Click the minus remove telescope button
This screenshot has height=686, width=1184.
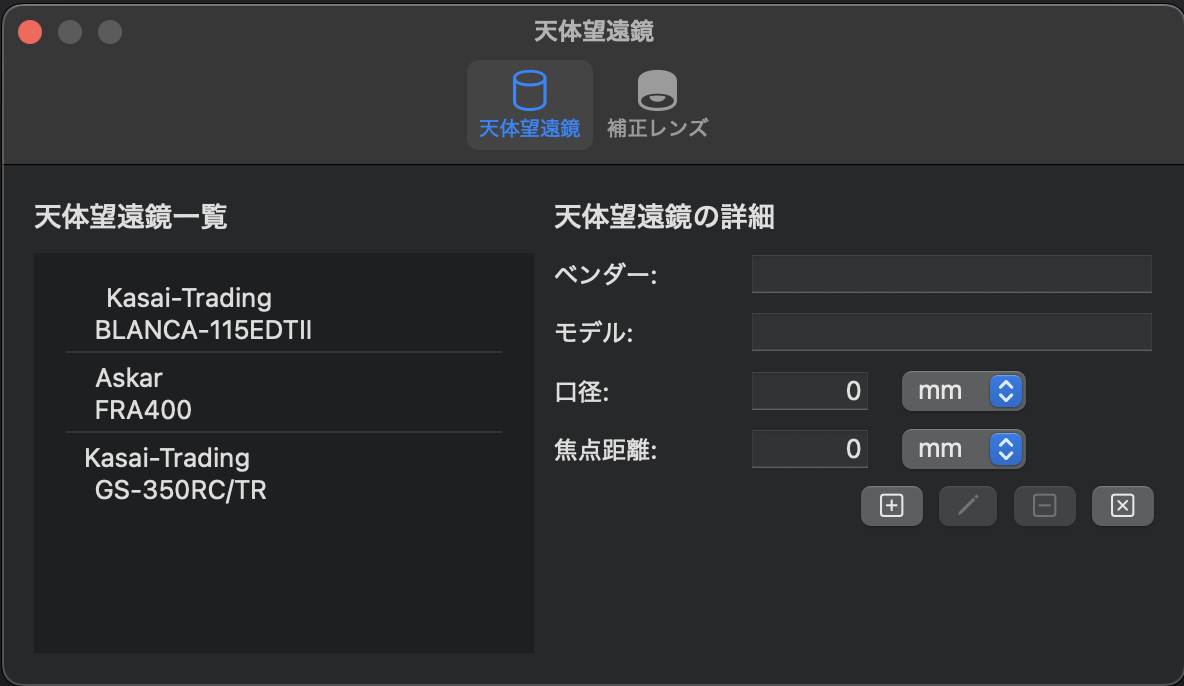click(1044, 505)
